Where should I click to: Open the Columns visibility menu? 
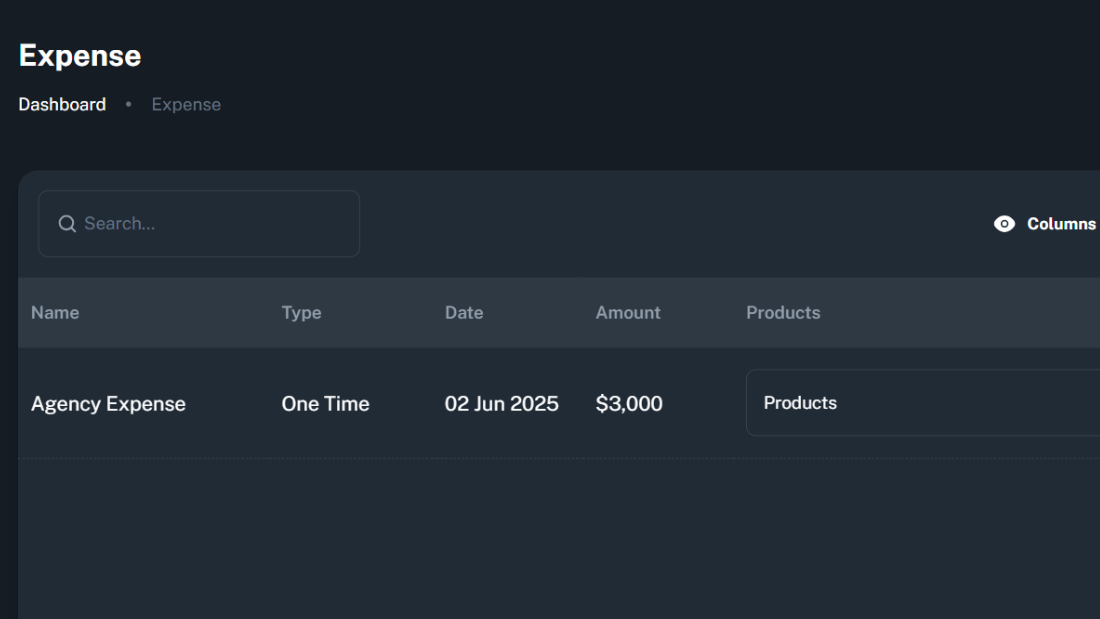click(1045, 224)
